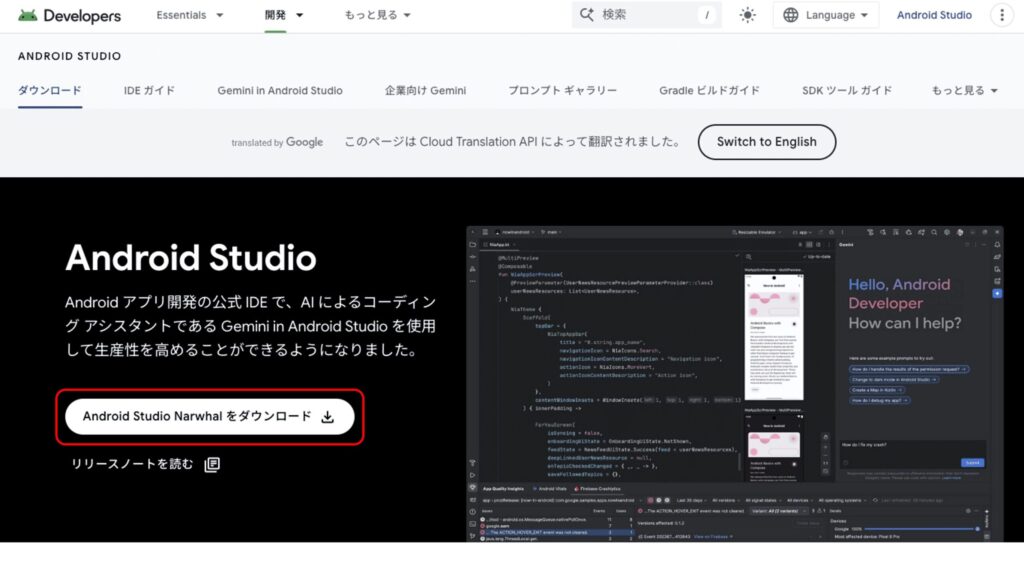Download Android Studio Narwhal

pos(210,417)
